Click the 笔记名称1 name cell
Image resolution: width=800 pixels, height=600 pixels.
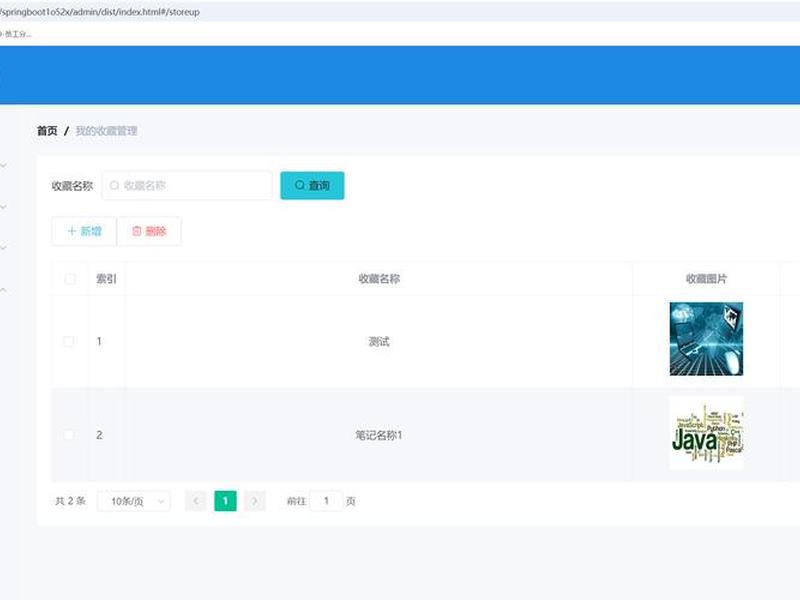click(379, 435)
